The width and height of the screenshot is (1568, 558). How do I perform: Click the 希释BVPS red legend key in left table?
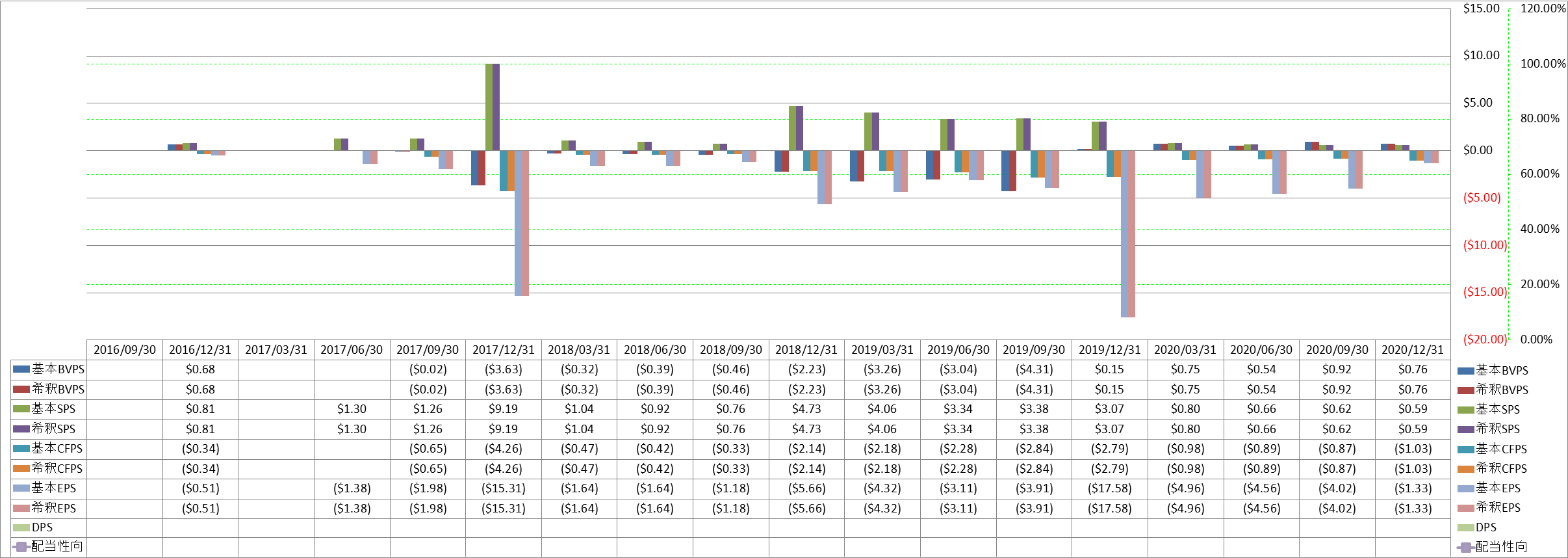tap(21, 389)
